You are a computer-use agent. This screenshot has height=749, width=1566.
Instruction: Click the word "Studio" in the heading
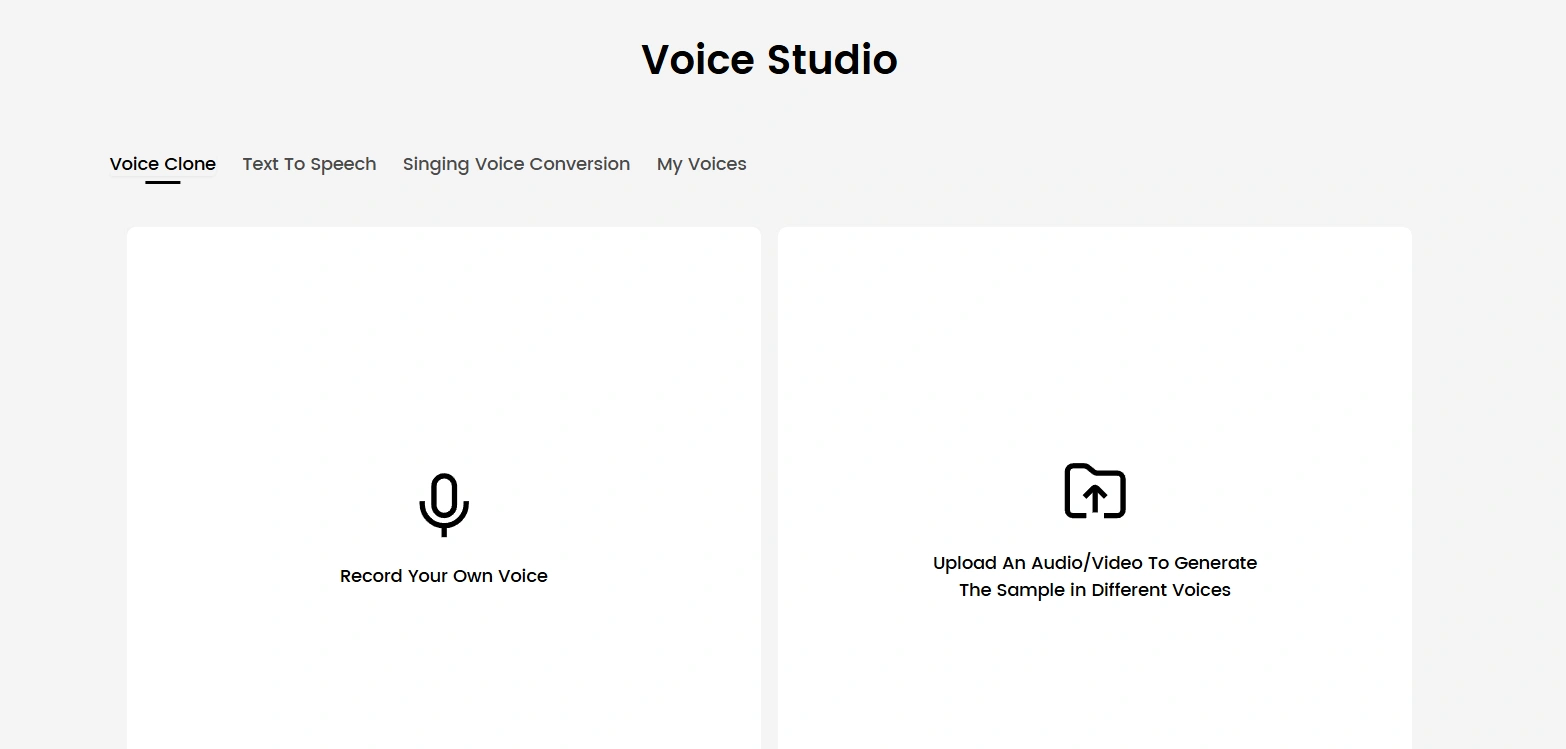[x=832, y=60]
